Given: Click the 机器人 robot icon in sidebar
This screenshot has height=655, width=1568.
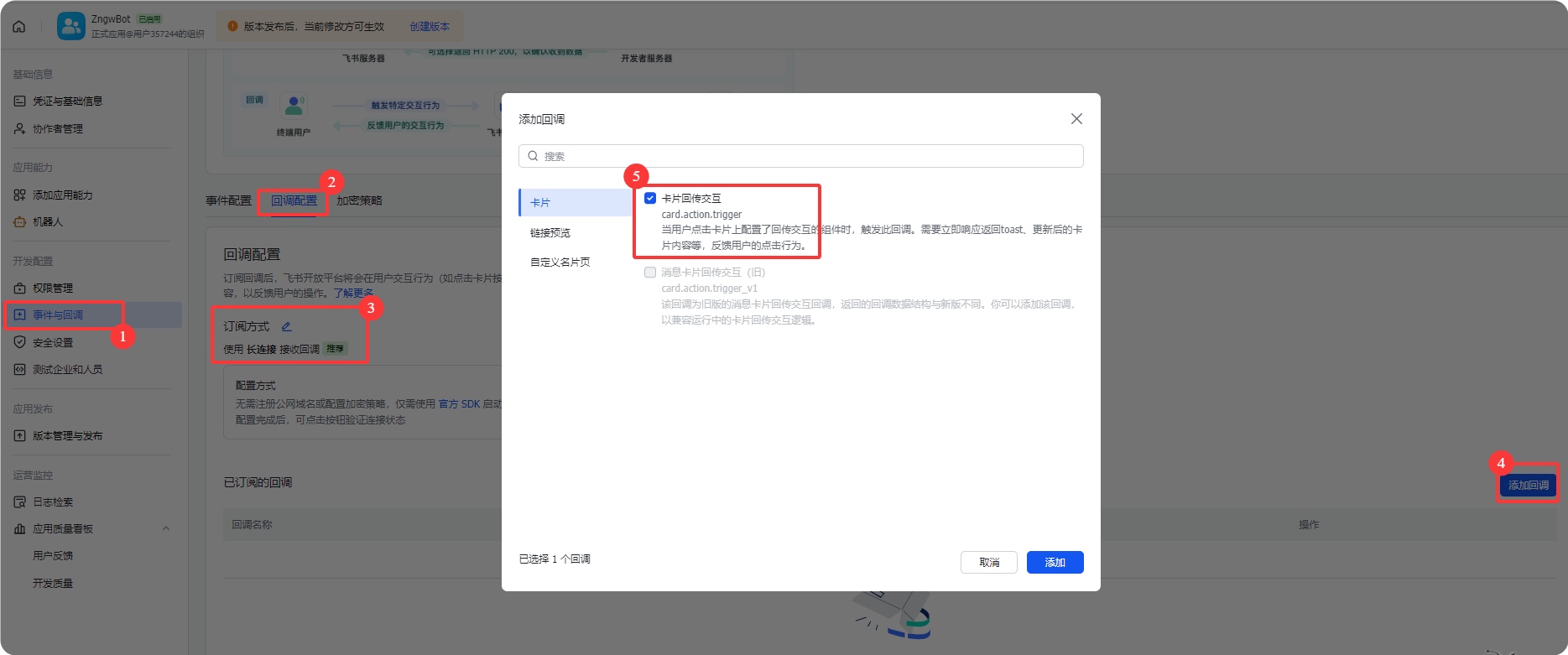Looking at the screenshot, I should 19,221.
